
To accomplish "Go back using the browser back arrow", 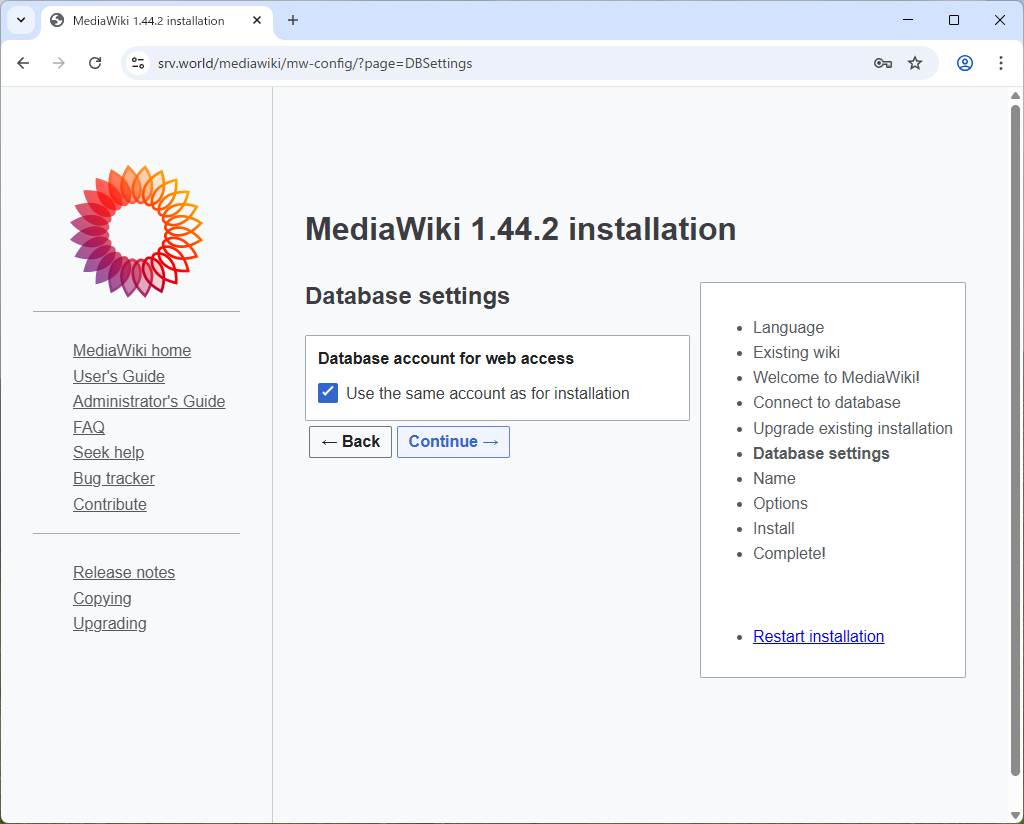I will tap(23, 63).
